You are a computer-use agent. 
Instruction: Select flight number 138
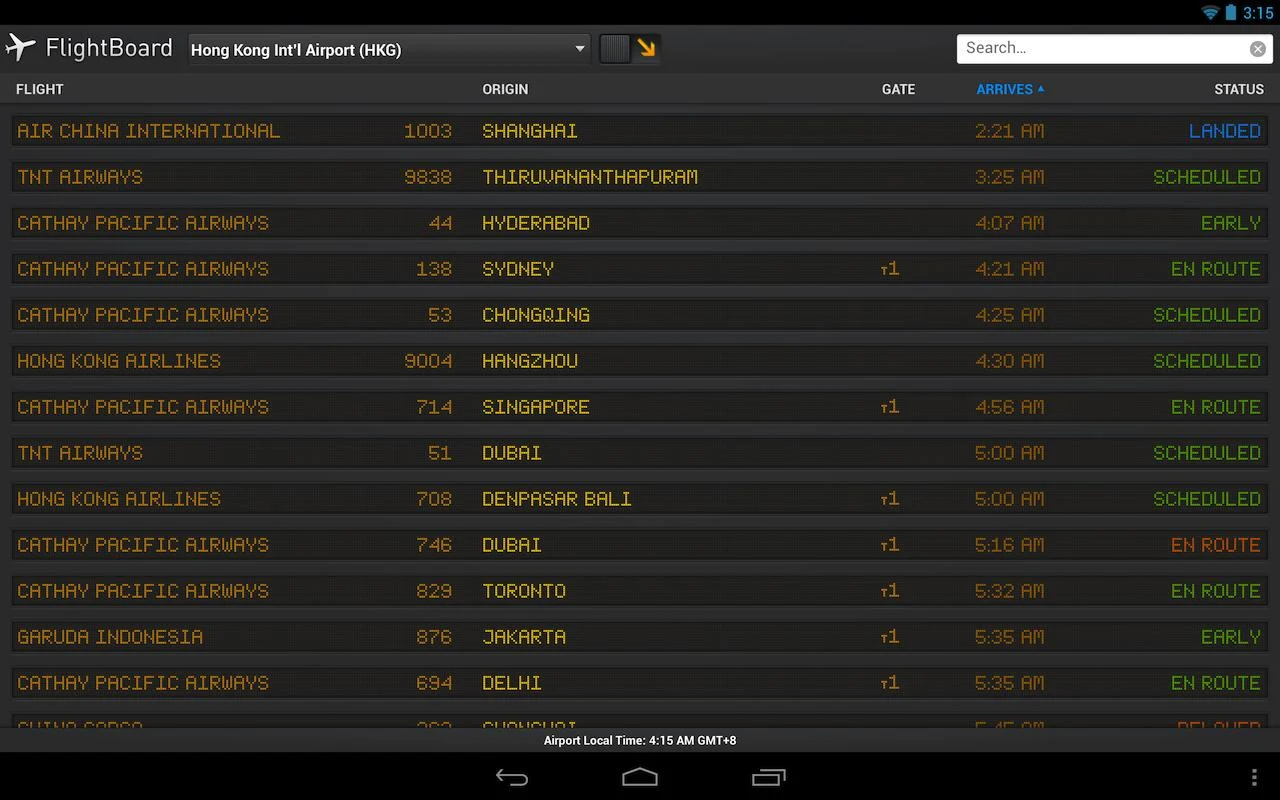pyautogui.click(x=434, y=269)
